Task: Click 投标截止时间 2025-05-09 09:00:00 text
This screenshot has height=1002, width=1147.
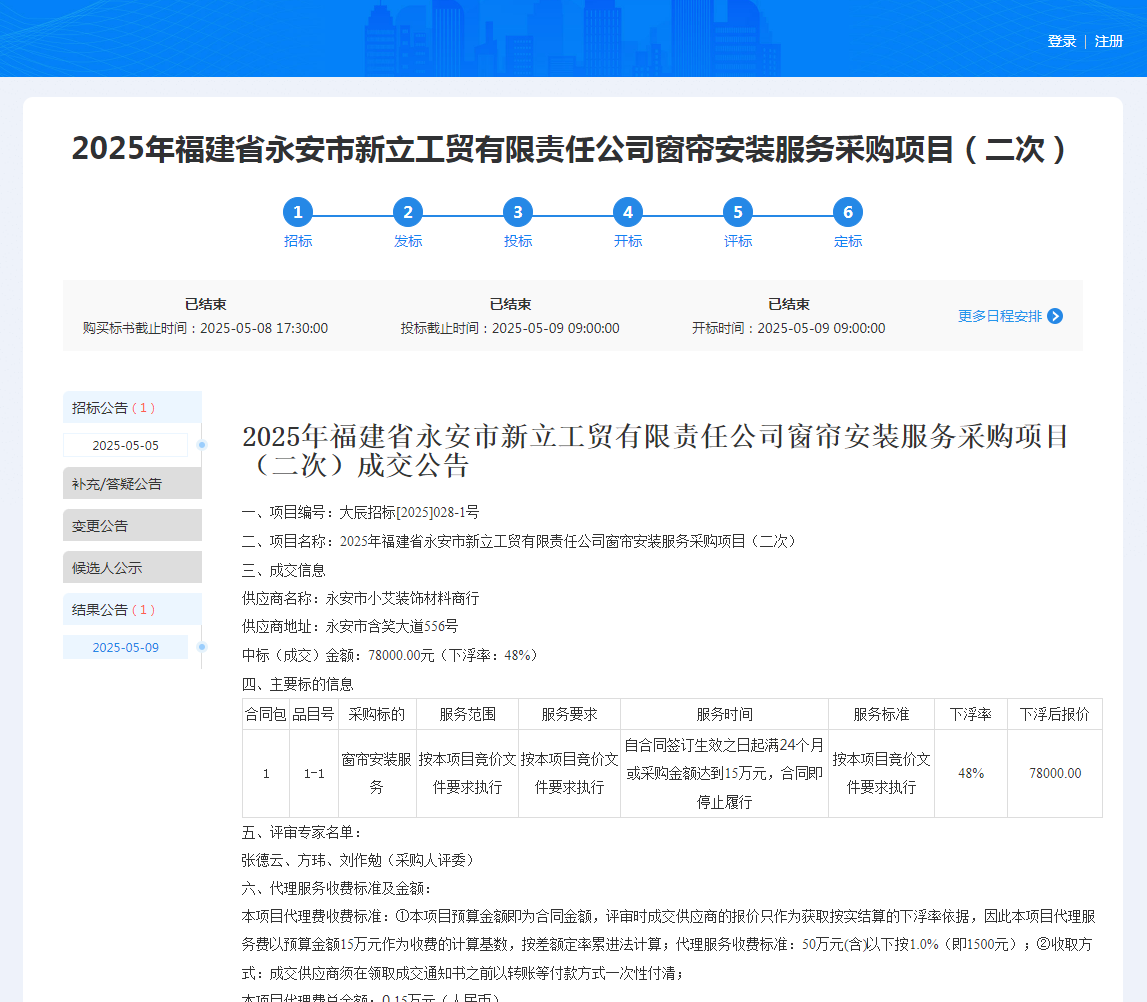Action: [x=510, y=328]
